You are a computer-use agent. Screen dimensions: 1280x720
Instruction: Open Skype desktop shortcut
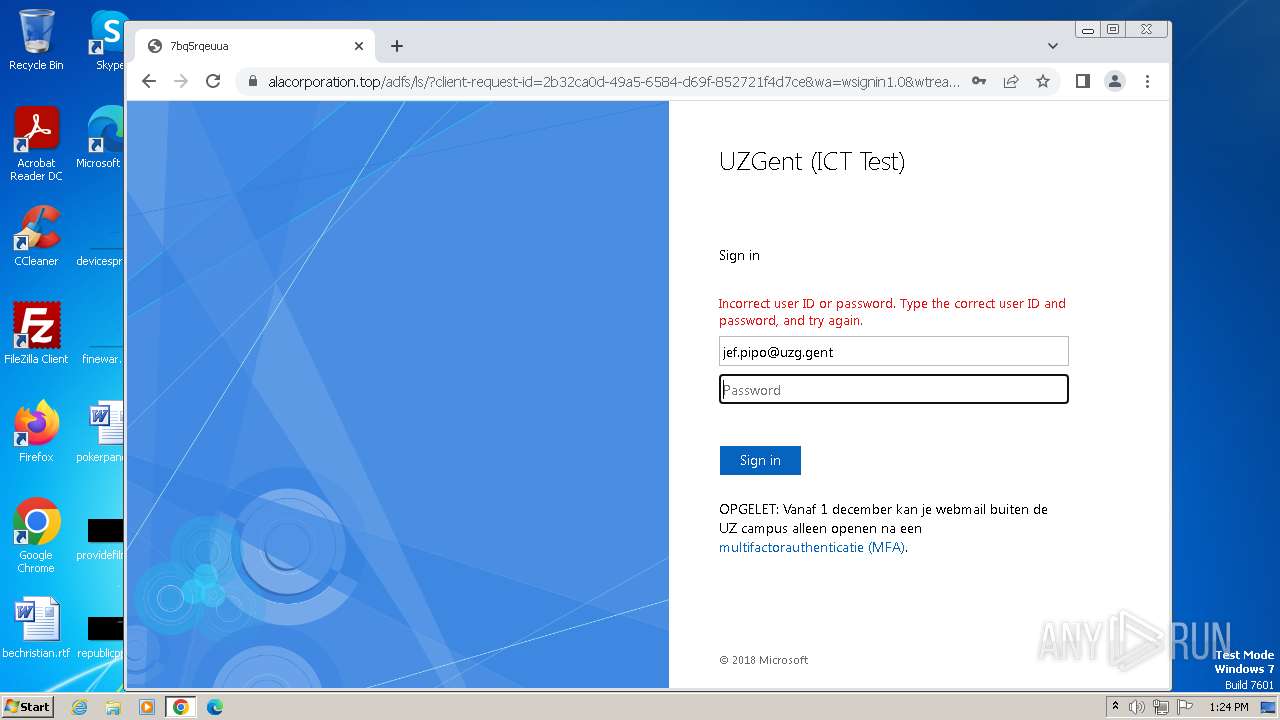pyautogui.click(x=108, y=40)
